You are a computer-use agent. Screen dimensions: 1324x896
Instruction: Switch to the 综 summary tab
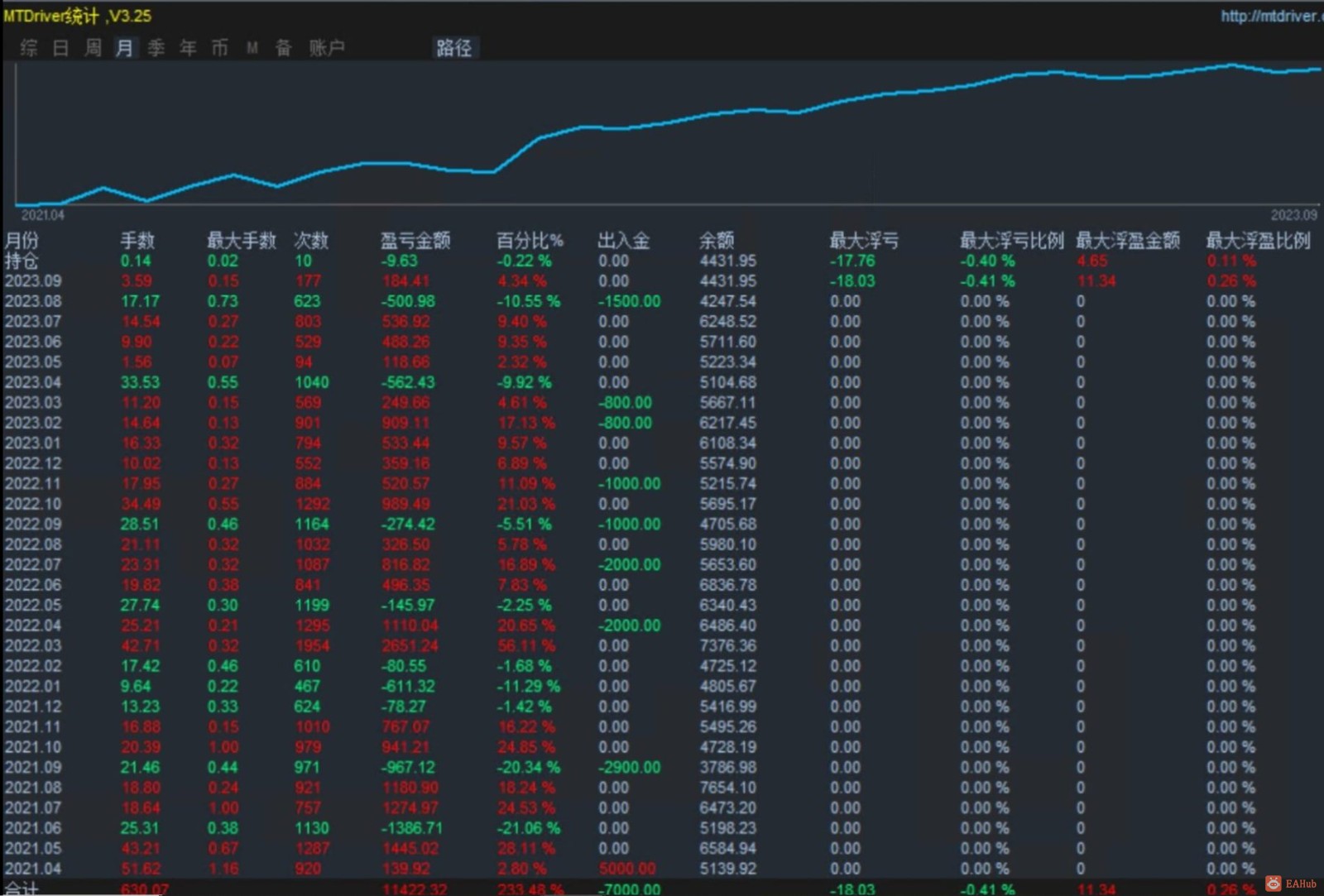point(29,48)
